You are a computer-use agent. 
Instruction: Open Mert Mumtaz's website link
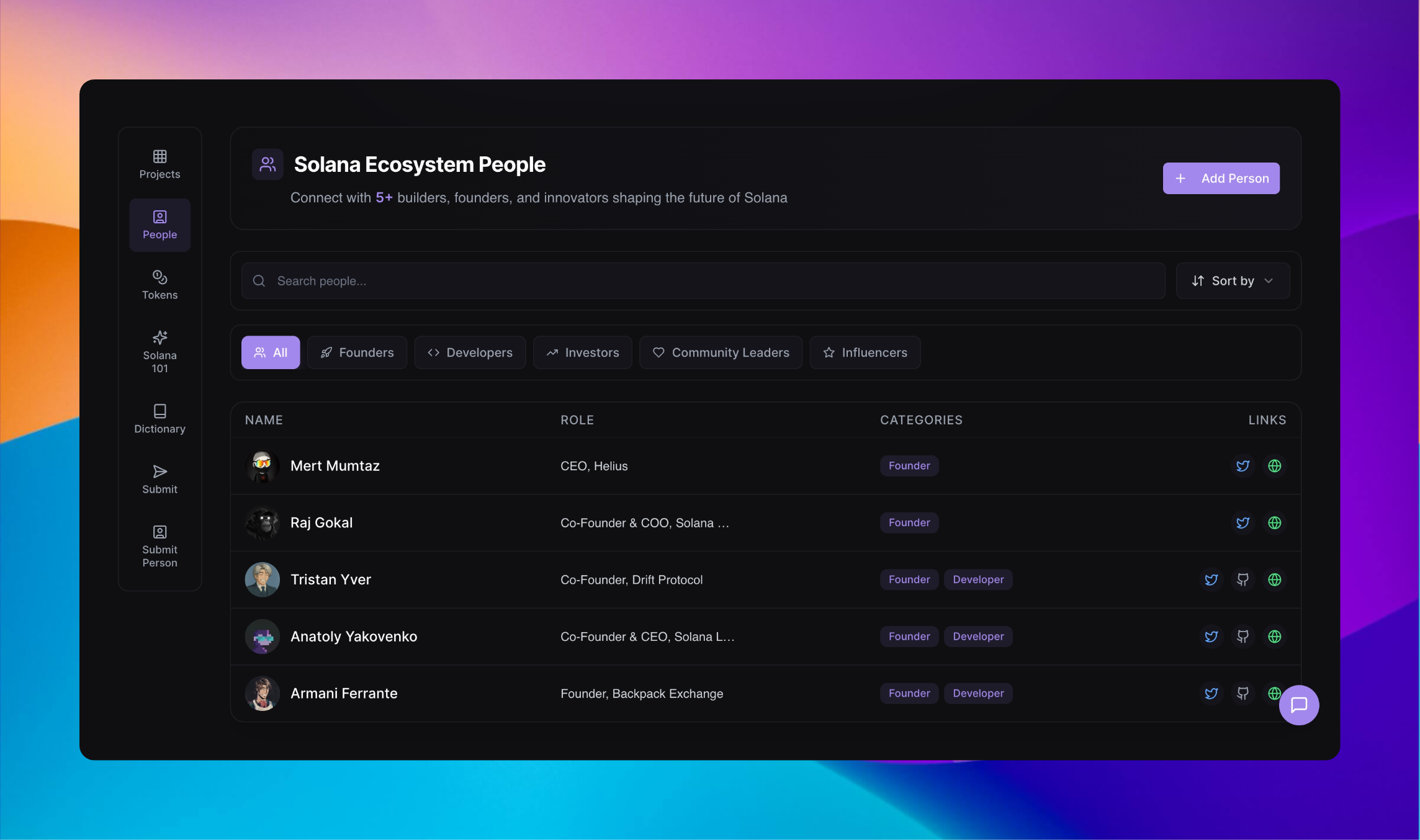tap(1274, 466)
